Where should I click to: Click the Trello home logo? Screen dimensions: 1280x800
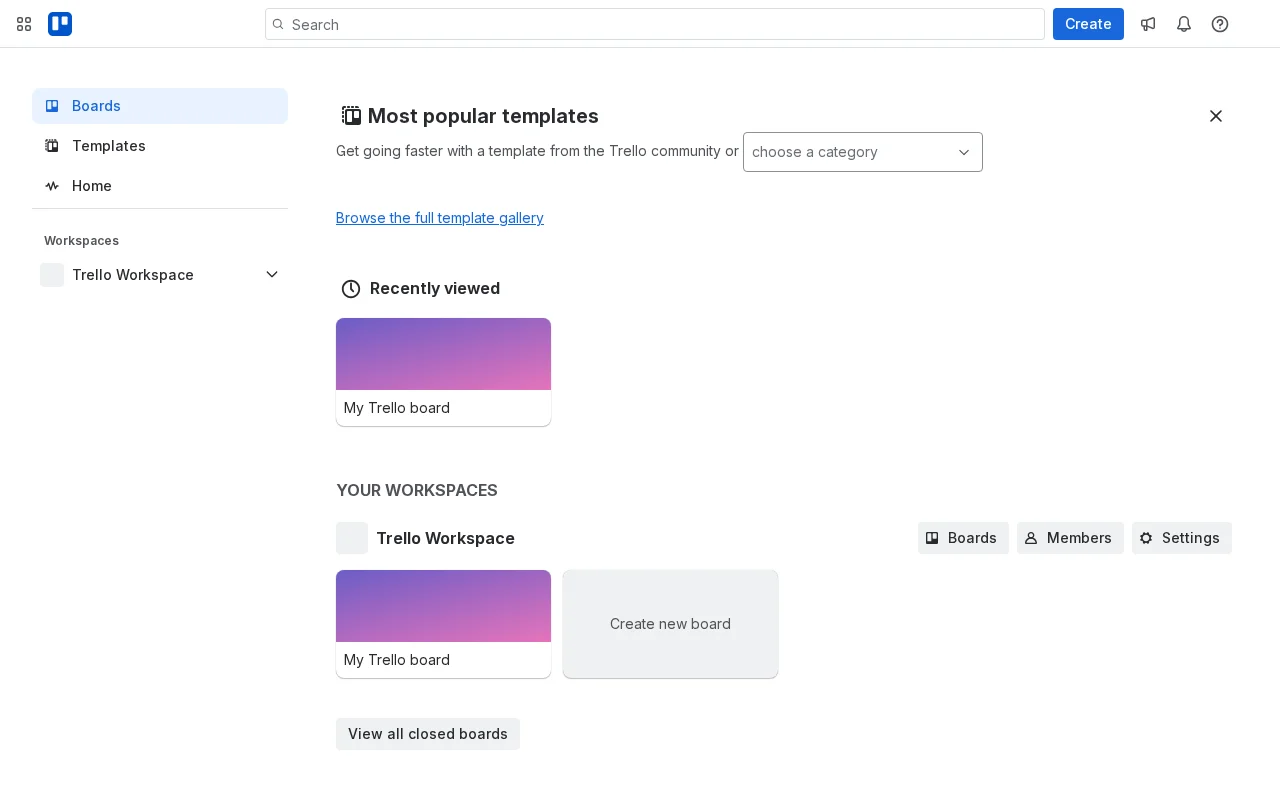click(60, 24)
